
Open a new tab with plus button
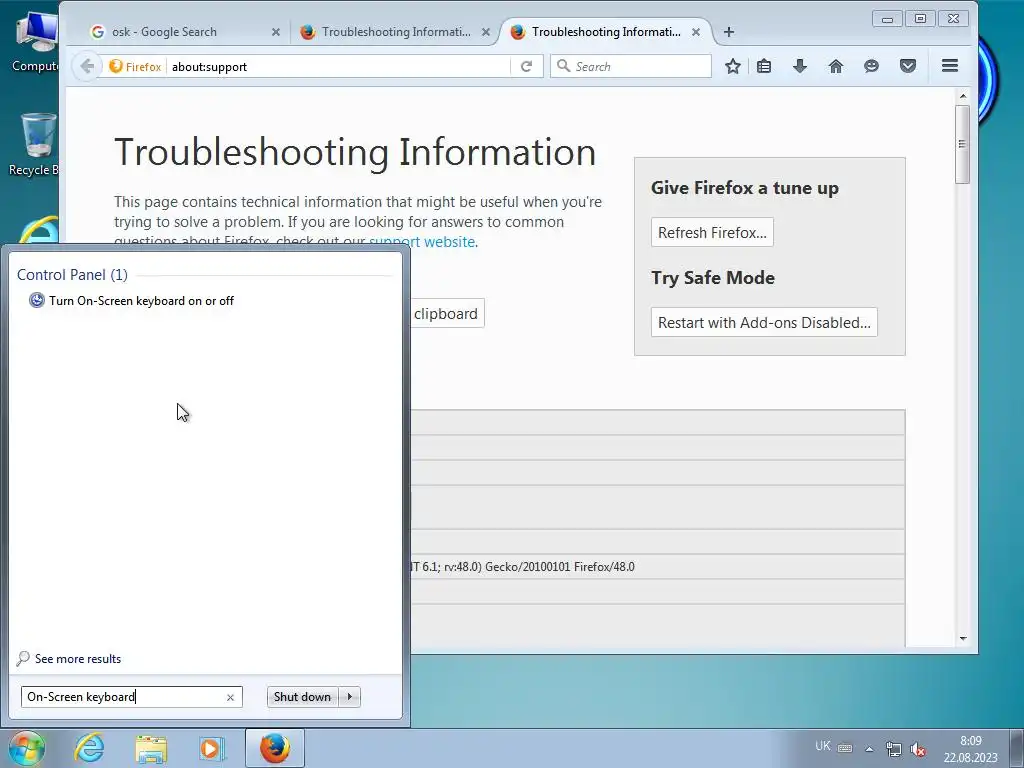(729, 31)
